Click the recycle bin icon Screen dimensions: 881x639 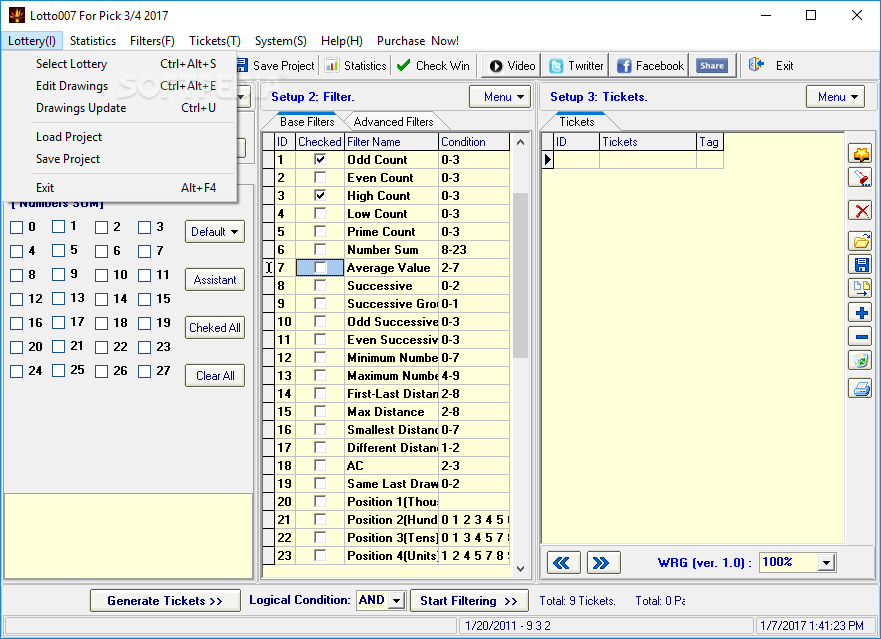click(860, 360)
